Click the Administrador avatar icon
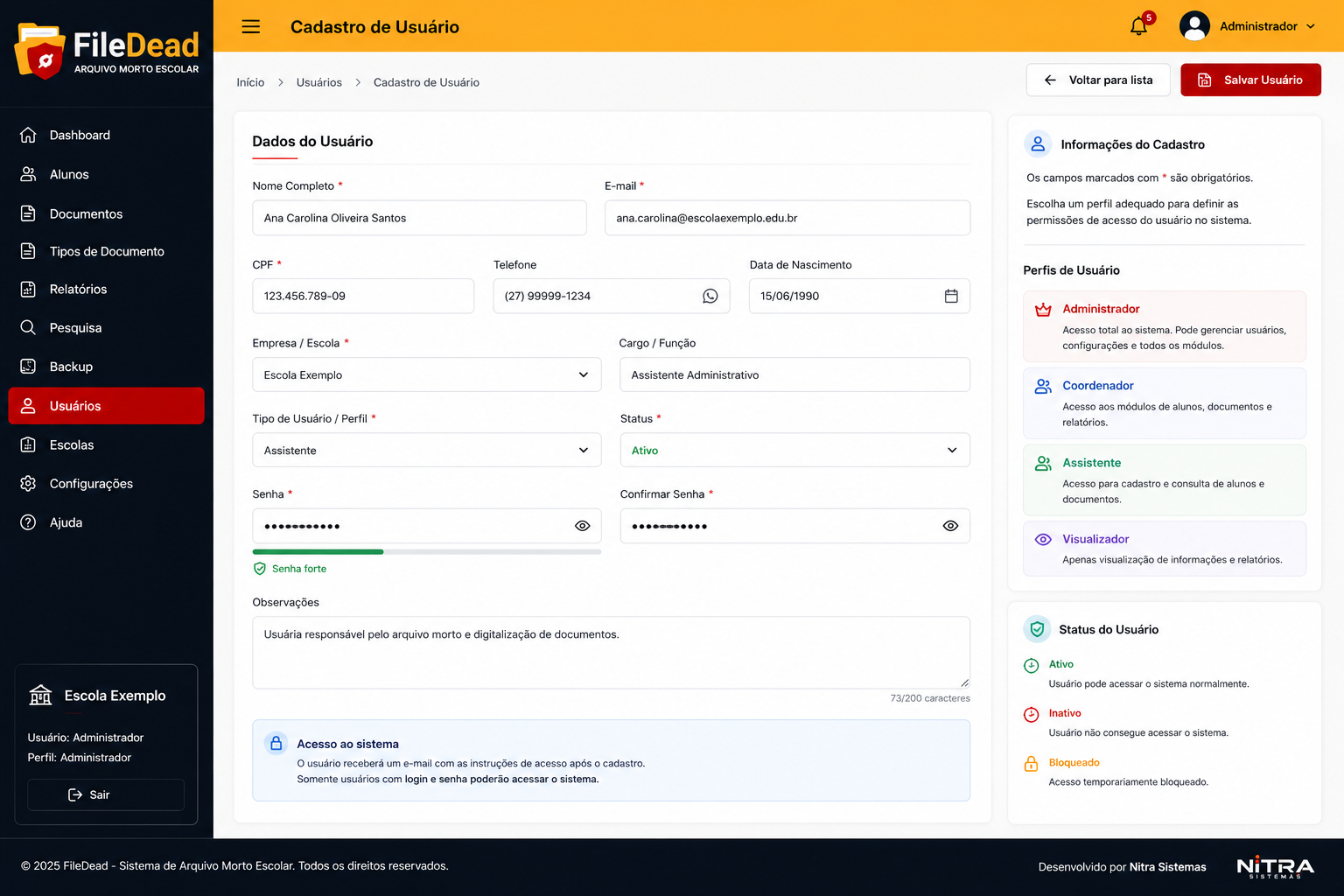1344x896 pixels. (1194, 26)
